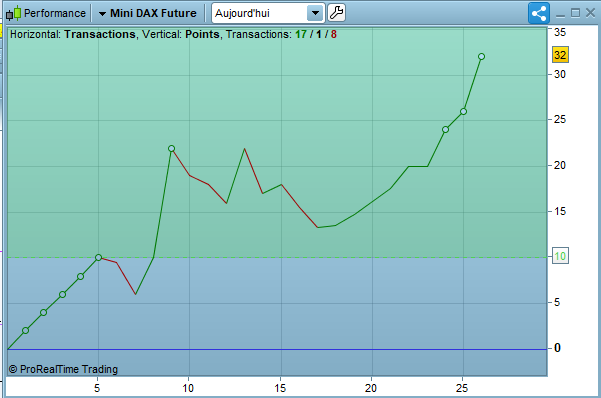Select the data point at transaction 5
This screenshot has height=398, width=601.
[x=99, y=257]
